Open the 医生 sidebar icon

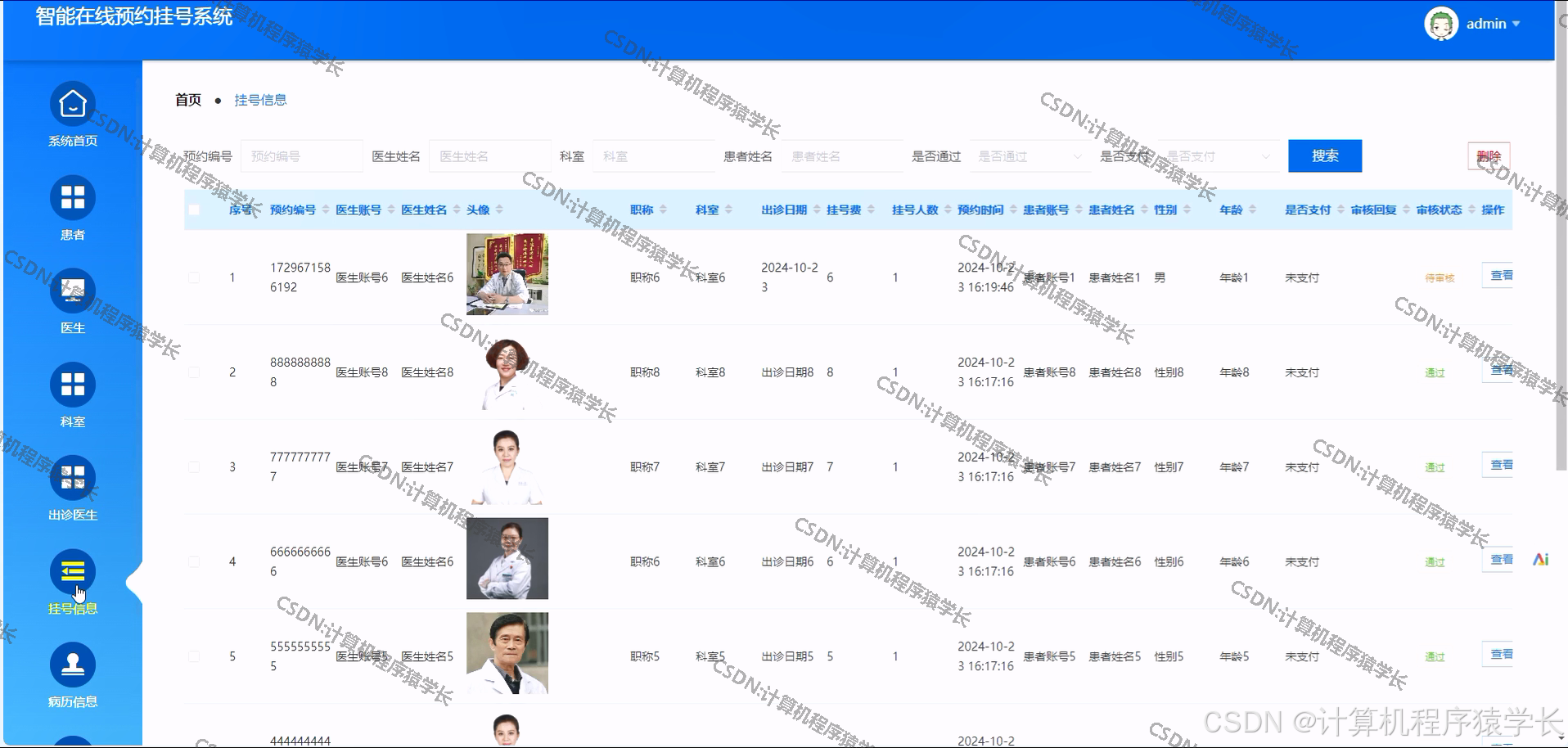click(73, 291)
